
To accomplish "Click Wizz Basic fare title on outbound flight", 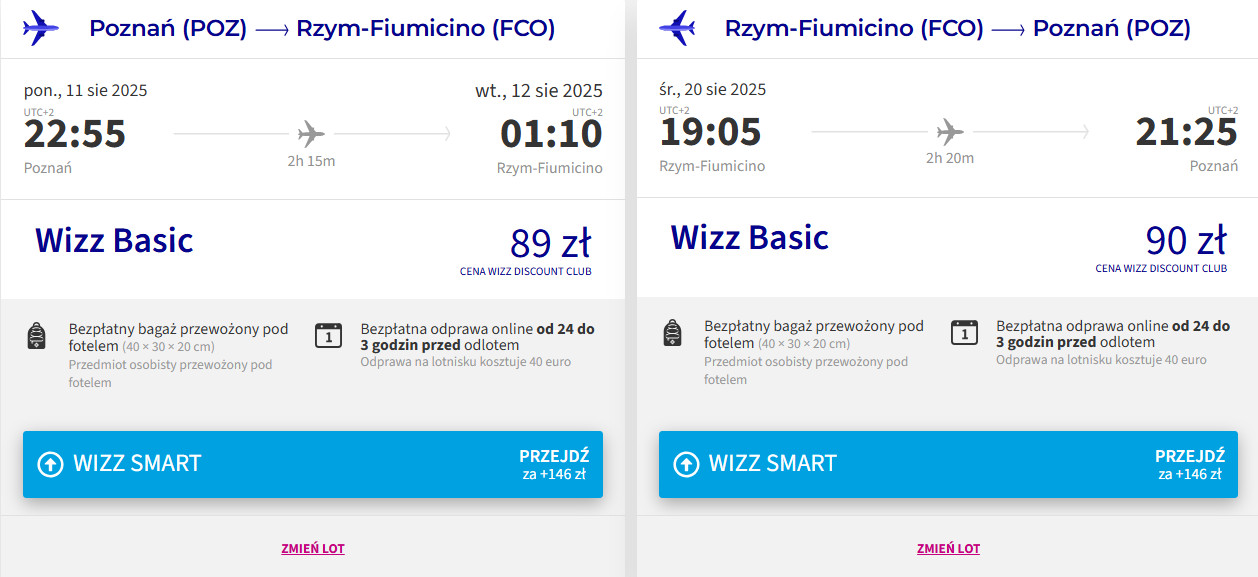I will [114, 240].
